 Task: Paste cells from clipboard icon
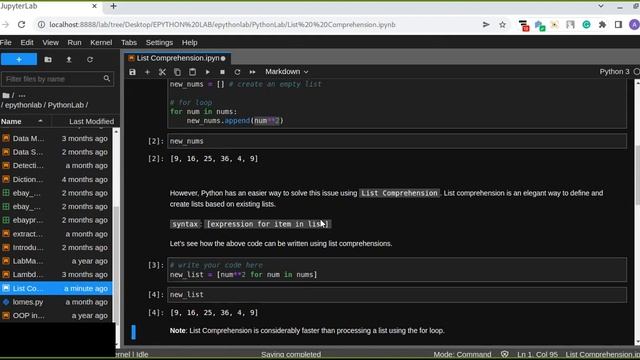pos(192,72)
